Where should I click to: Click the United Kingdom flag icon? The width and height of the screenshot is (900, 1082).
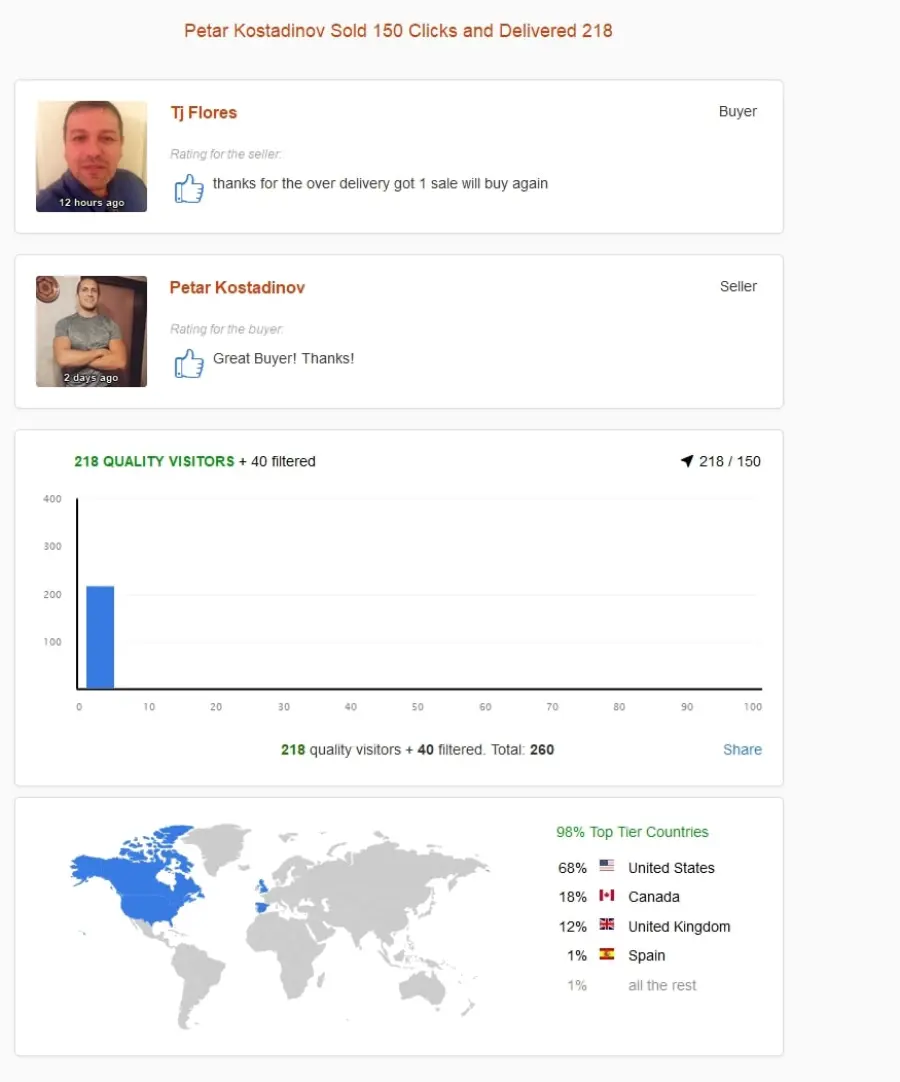pos(607,925)
